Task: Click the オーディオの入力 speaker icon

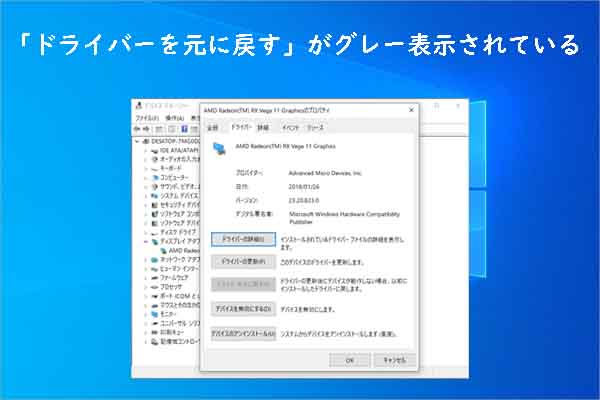Action: point(155,159)
